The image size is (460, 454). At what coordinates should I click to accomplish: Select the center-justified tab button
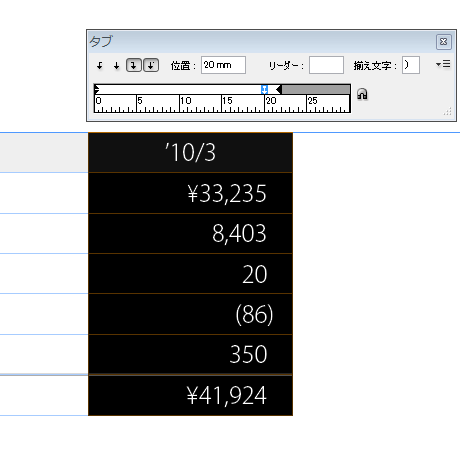point(116,65)
